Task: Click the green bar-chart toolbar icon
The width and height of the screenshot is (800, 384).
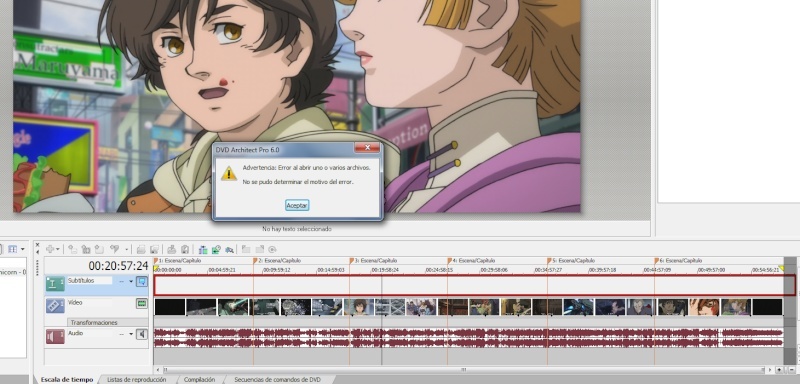Action: pos(203,249)
